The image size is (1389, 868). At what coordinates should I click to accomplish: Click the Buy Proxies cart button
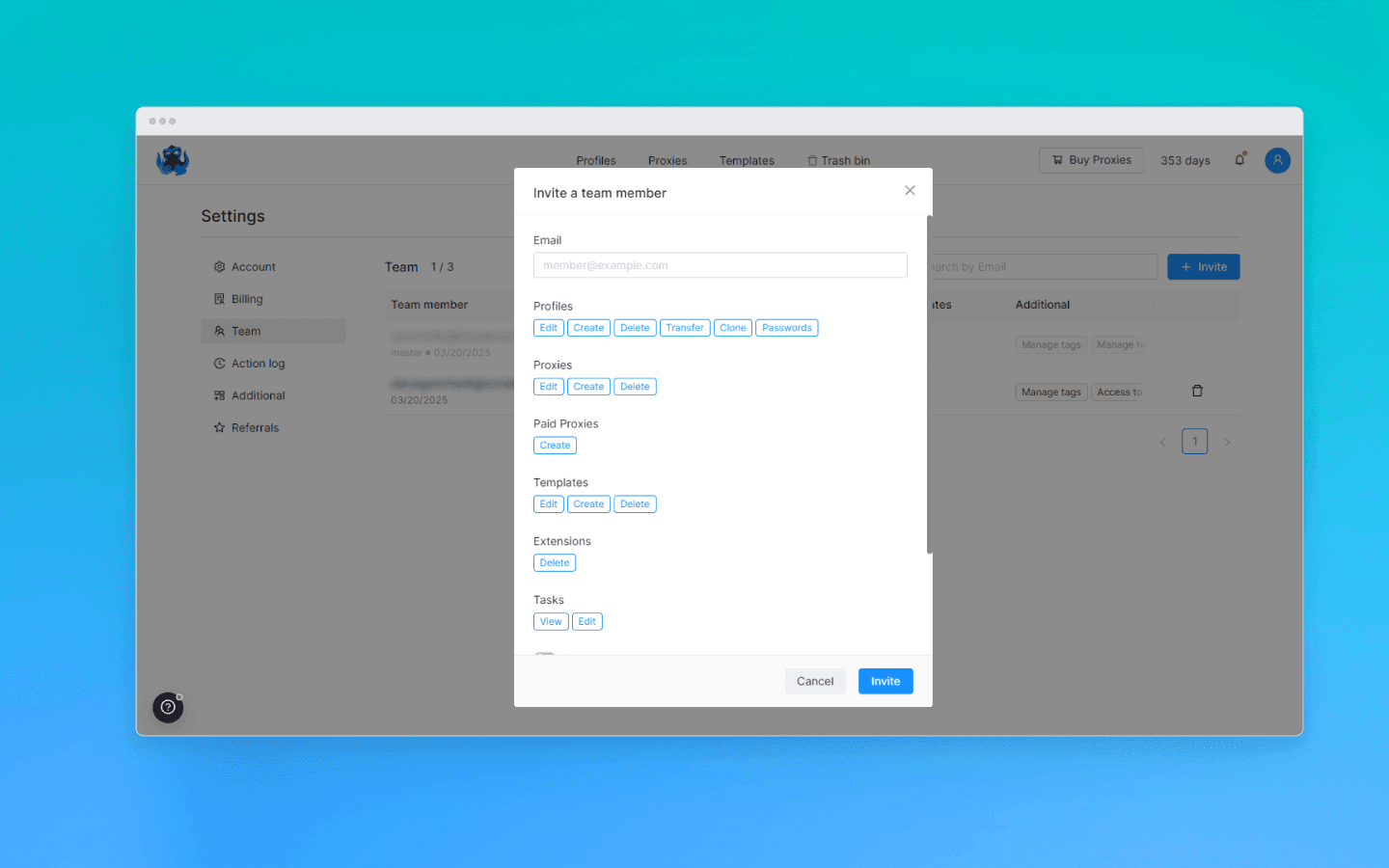(1091, 160)
